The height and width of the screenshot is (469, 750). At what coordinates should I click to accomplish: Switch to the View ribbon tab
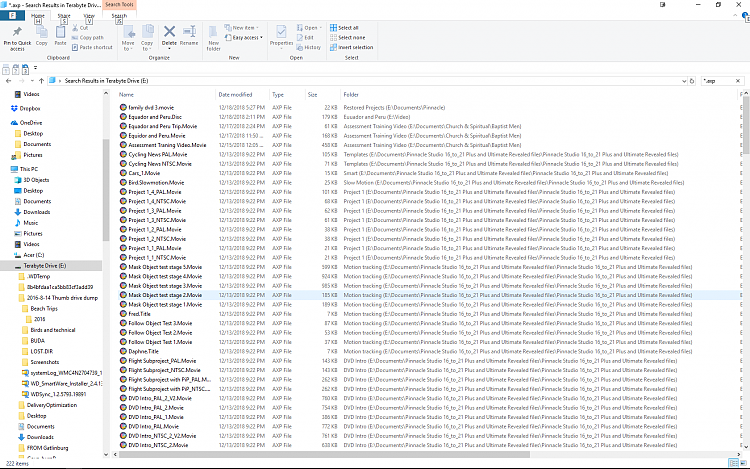pos(89,16)
